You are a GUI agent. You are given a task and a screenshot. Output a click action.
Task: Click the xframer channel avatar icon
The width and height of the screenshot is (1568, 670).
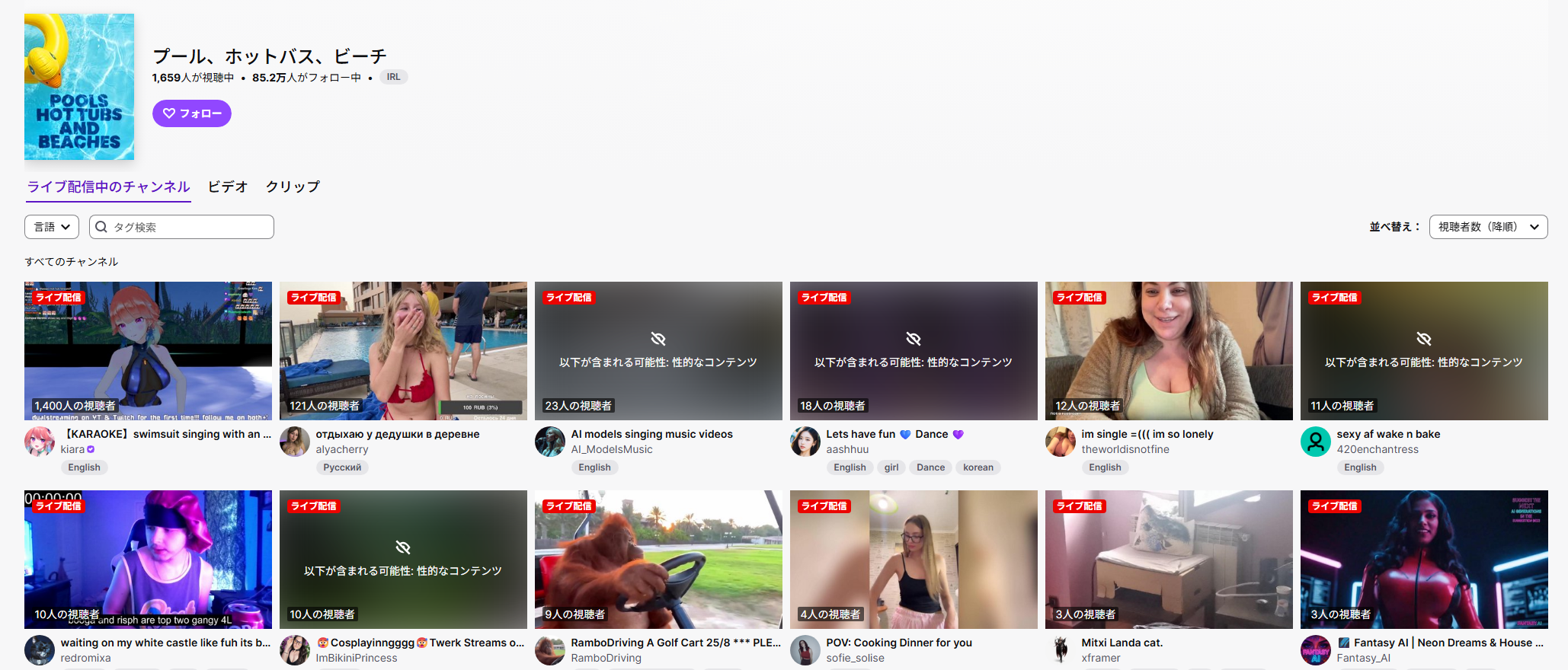coord(1060,650)
